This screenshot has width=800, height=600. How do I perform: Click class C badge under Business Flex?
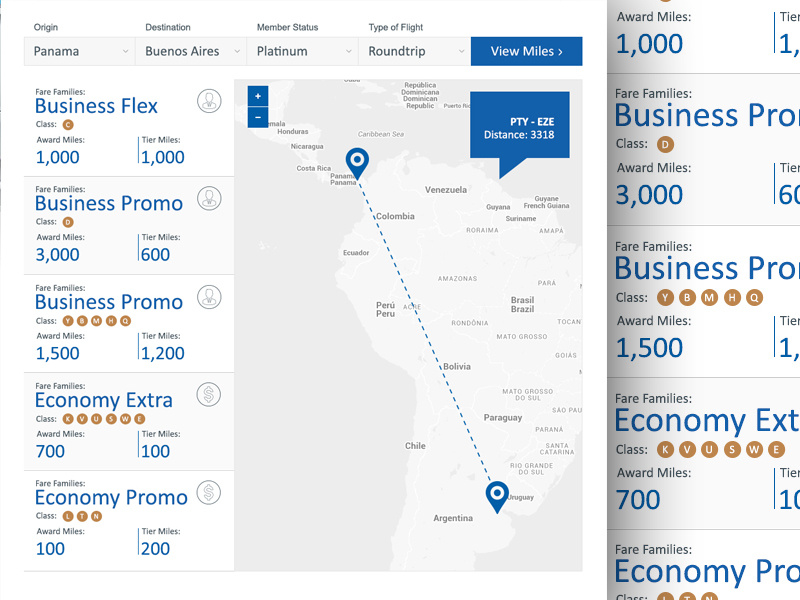click(x=68, y=124)
